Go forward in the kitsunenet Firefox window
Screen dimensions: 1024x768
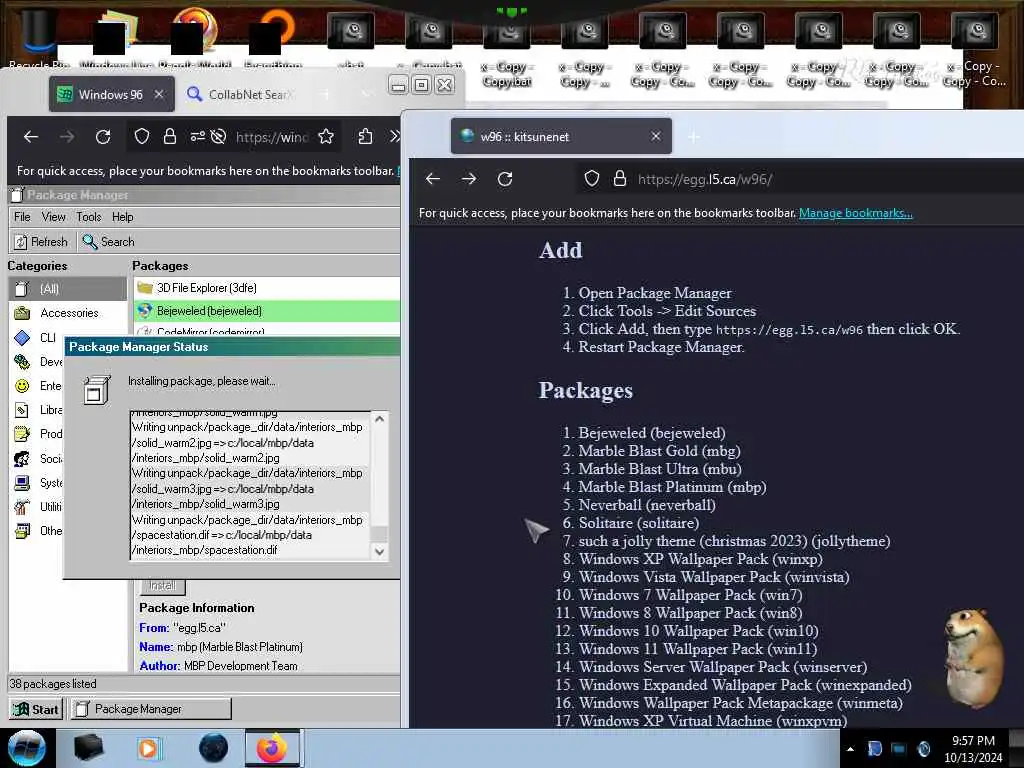pos(469,179)
